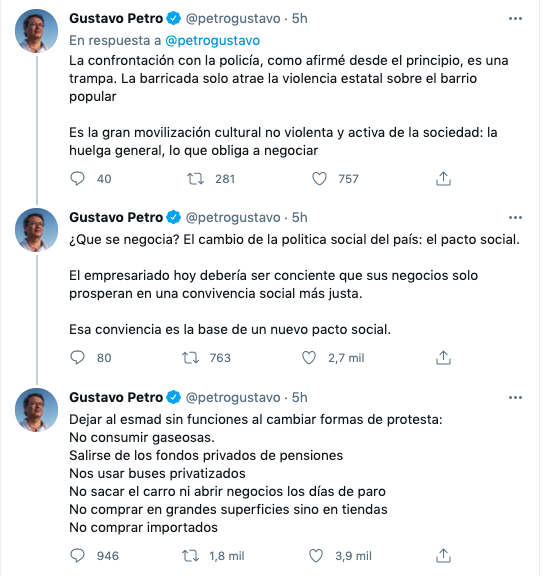Open the @petrogustavo link in reply line
542x576 pixels.
click(x=212, y=40)
